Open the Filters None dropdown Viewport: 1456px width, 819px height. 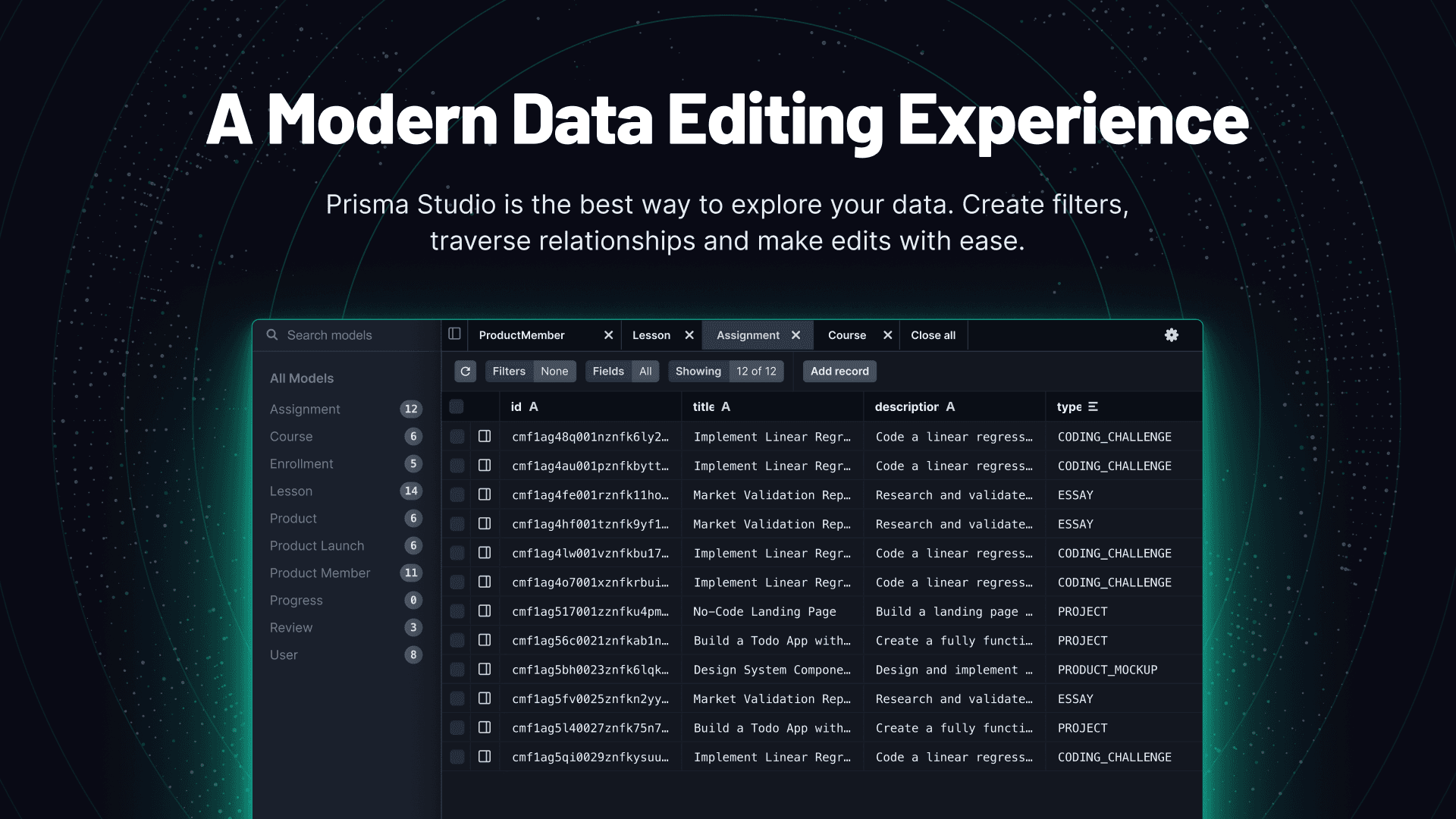pos(531,371)
